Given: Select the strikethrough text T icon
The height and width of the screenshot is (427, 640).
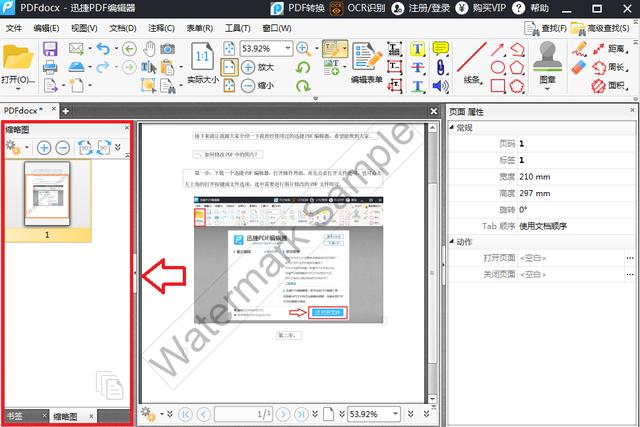Looking at the screenshot, I should (417, 67).
